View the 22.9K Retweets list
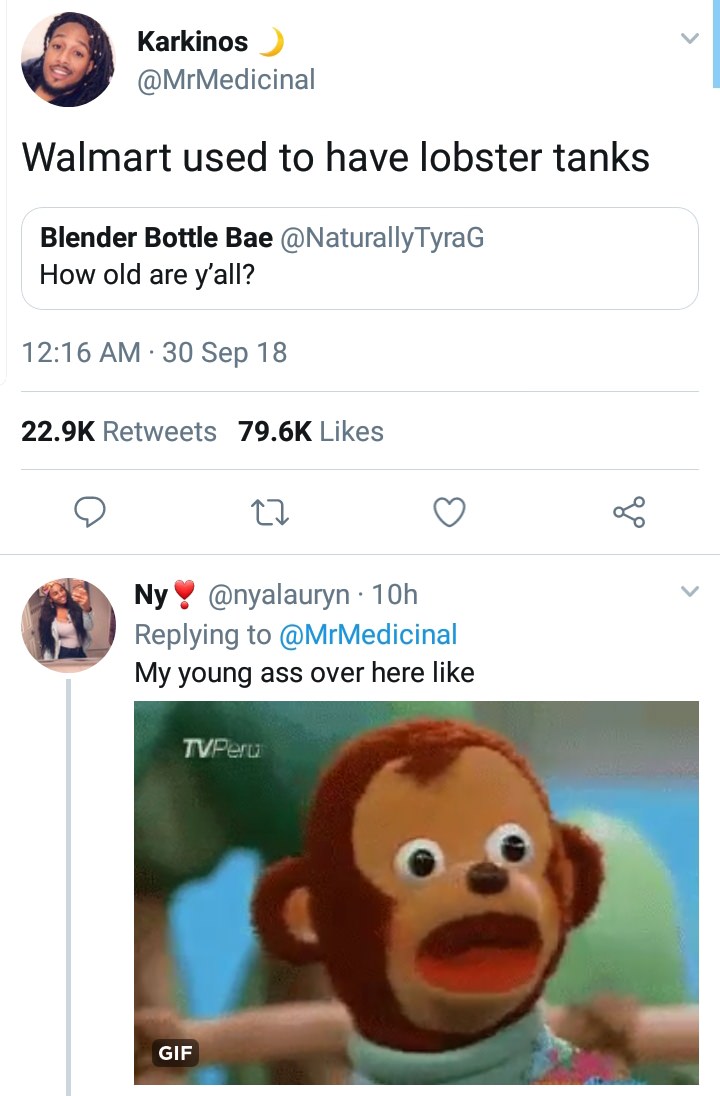 click(x=119, y=431)
